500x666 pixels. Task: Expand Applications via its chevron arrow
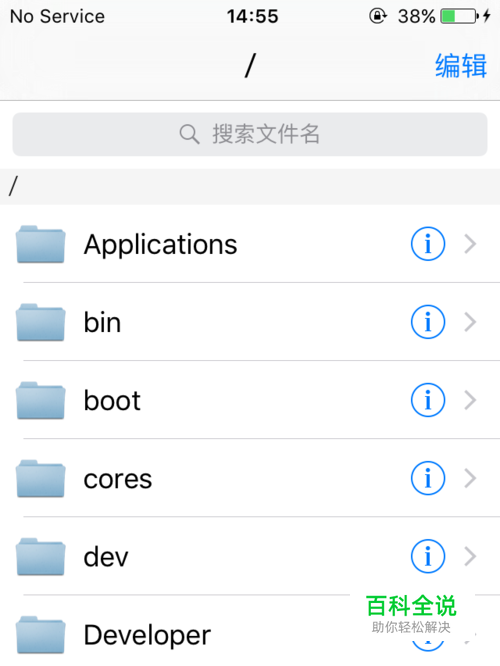[470, 244]
